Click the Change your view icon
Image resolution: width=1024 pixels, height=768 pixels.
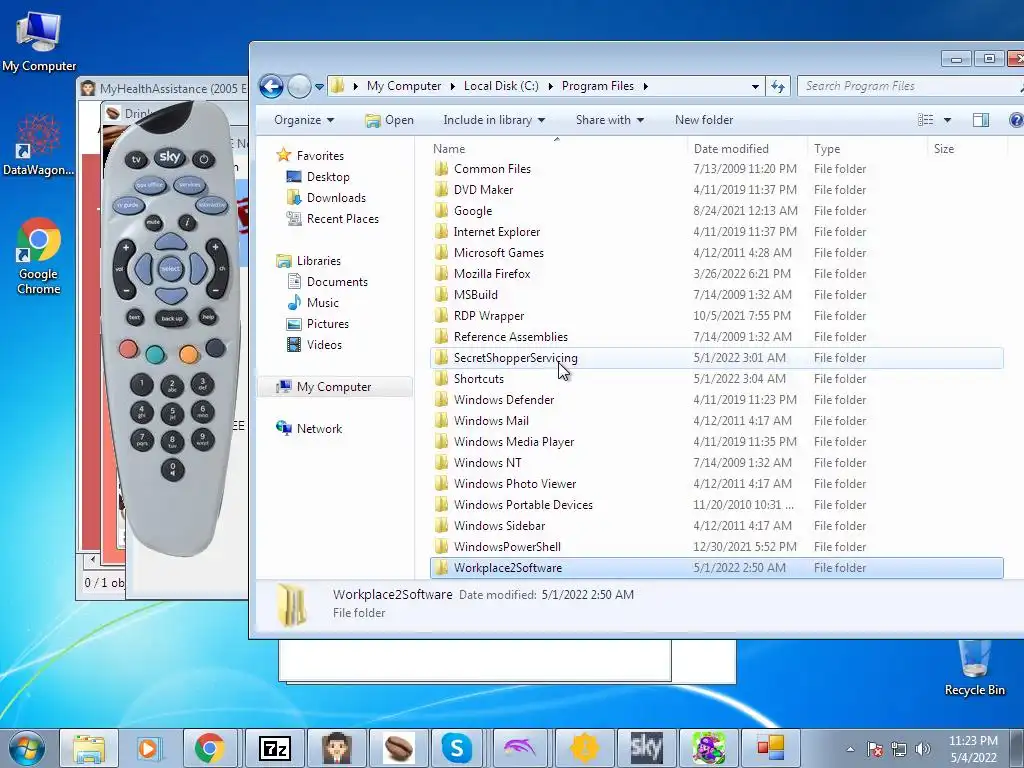925,120
